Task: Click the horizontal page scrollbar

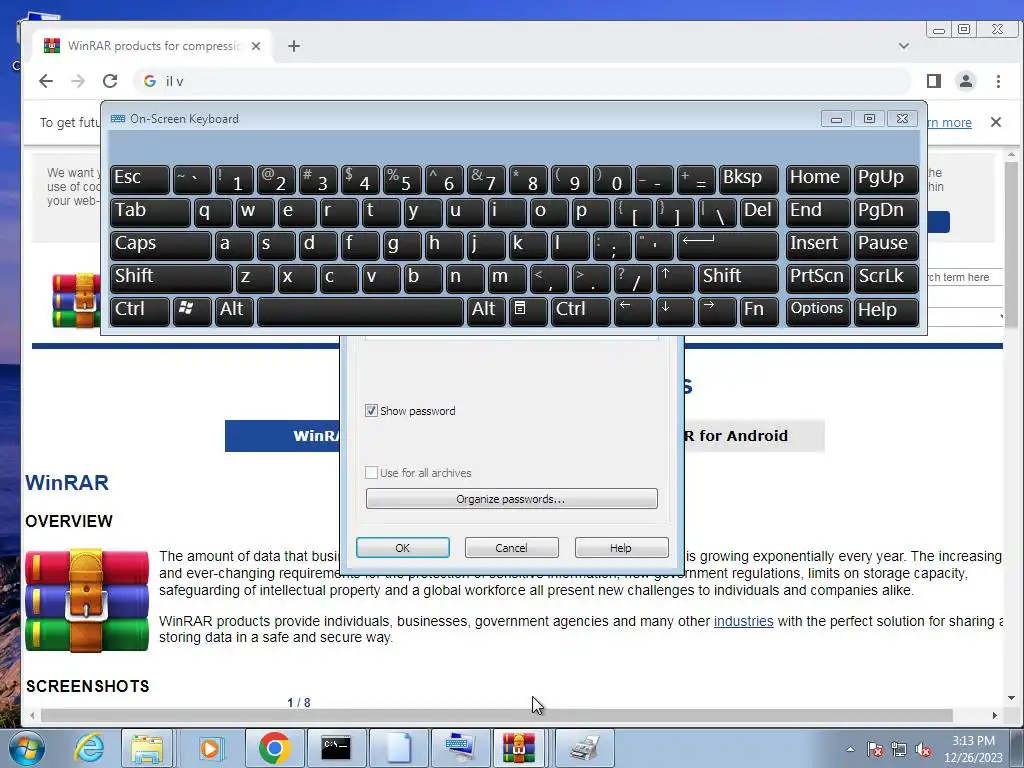Action: [x=496, y=715]
